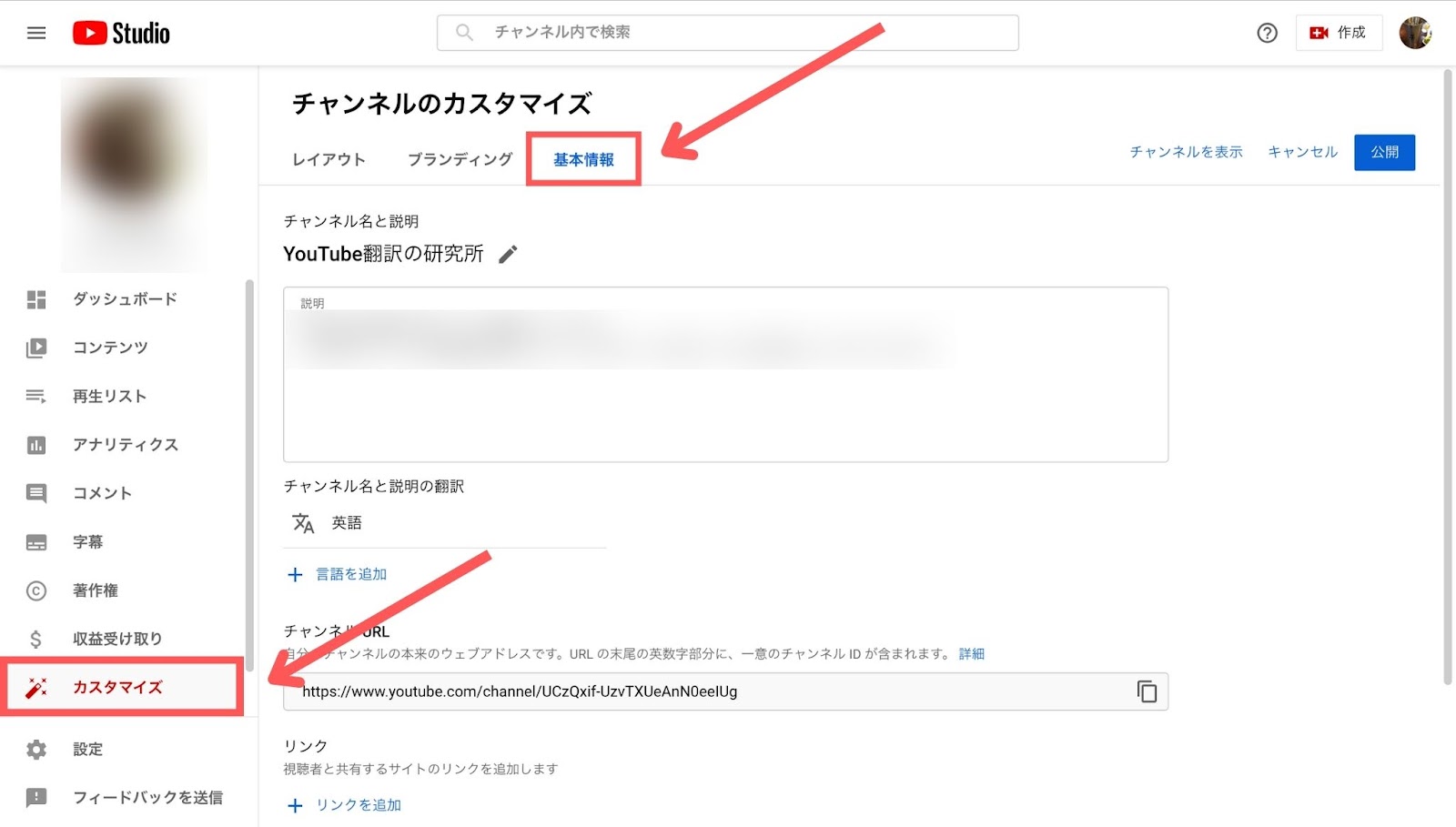1456x827 pixels.
Task: Copy the channel URL with copy icon
Action: [x=1147, y=691]
